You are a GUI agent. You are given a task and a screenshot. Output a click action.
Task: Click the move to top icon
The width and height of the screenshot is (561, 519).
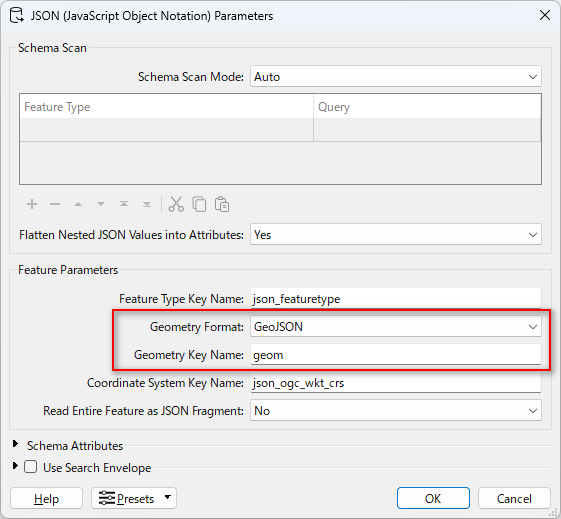[124, 204]
